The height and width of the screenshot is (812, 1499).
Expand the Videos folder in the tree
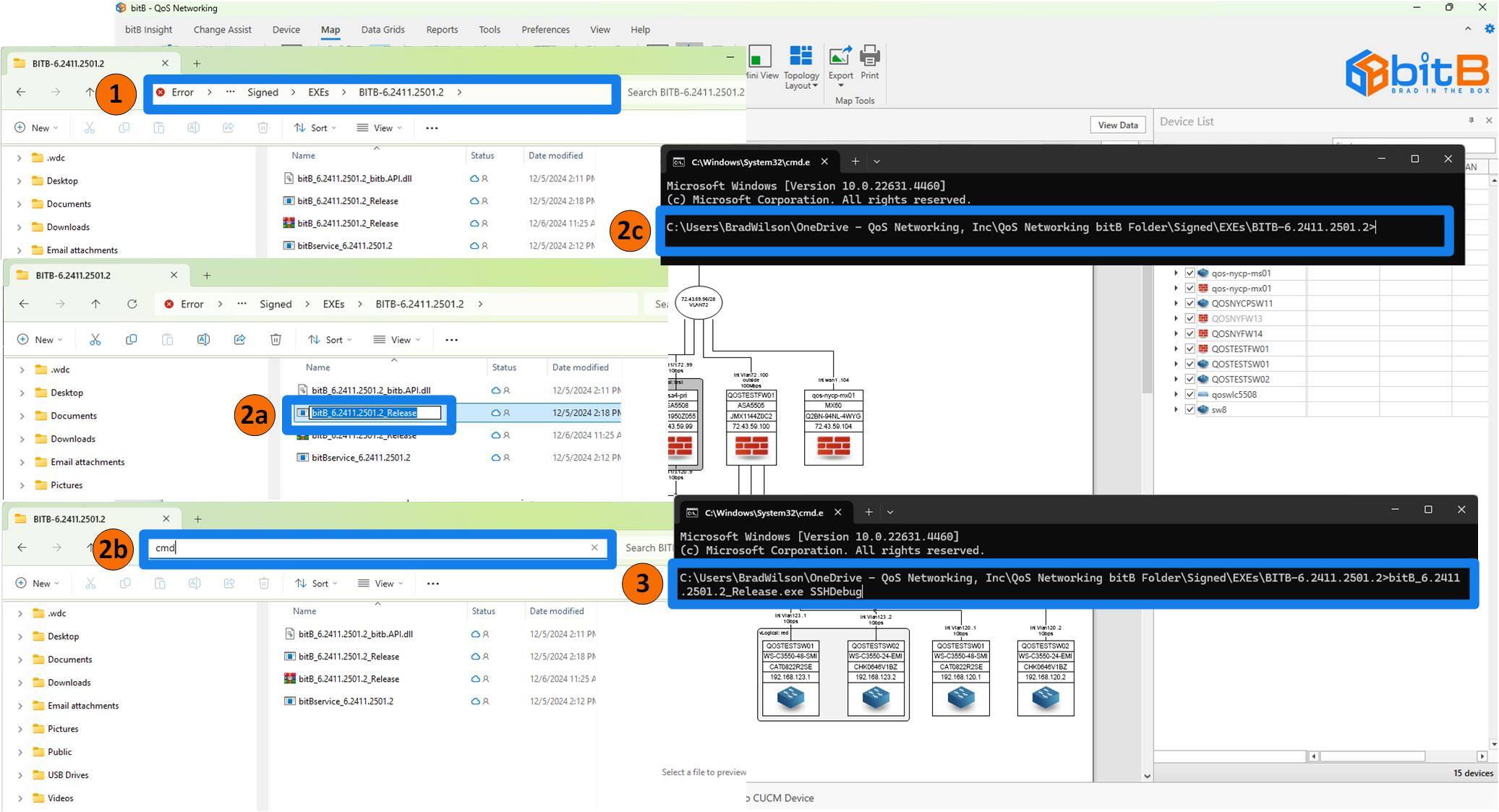point(20,798)
